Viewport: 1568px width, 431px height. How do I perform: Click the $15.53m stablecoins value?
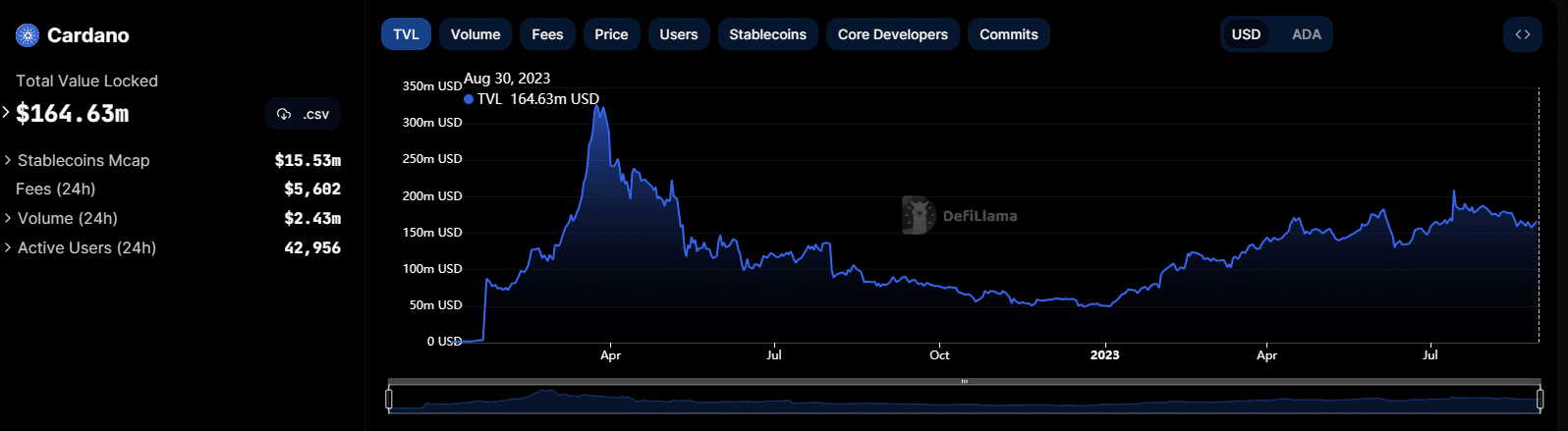point(308,160)
